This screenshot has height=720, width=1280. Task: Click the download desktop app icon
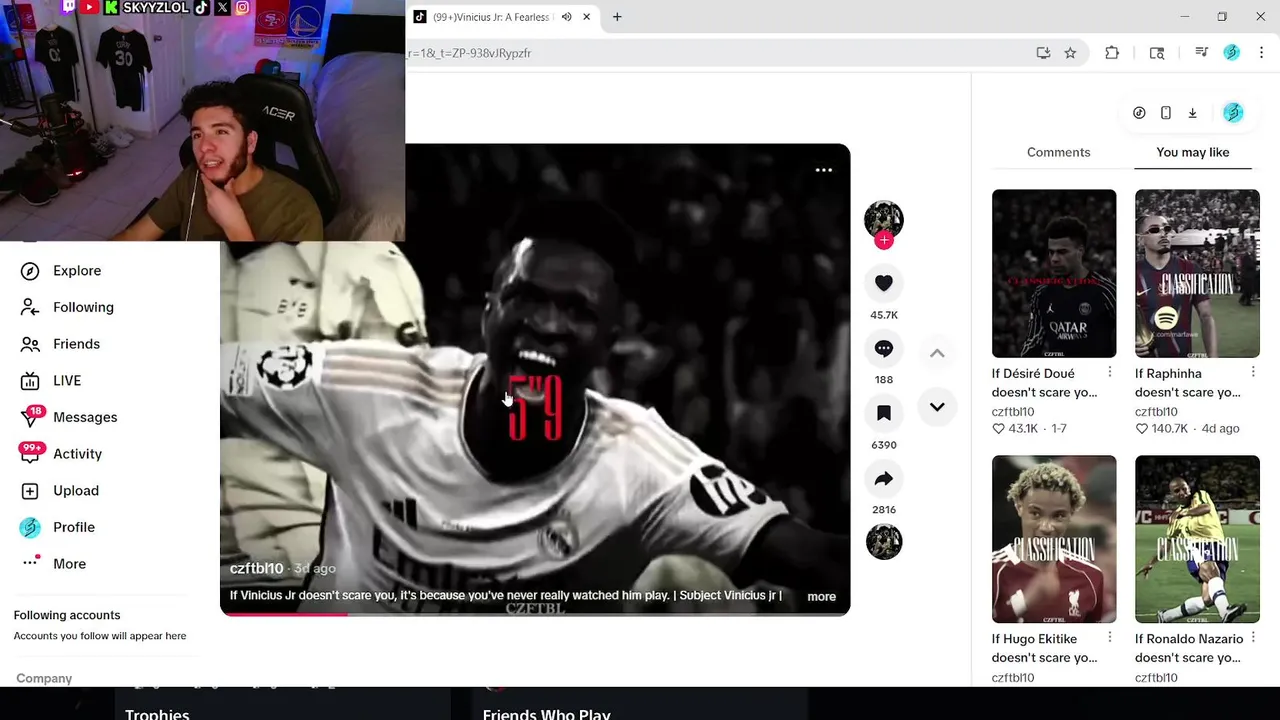pyautogui.click(x=1193, y=113)
